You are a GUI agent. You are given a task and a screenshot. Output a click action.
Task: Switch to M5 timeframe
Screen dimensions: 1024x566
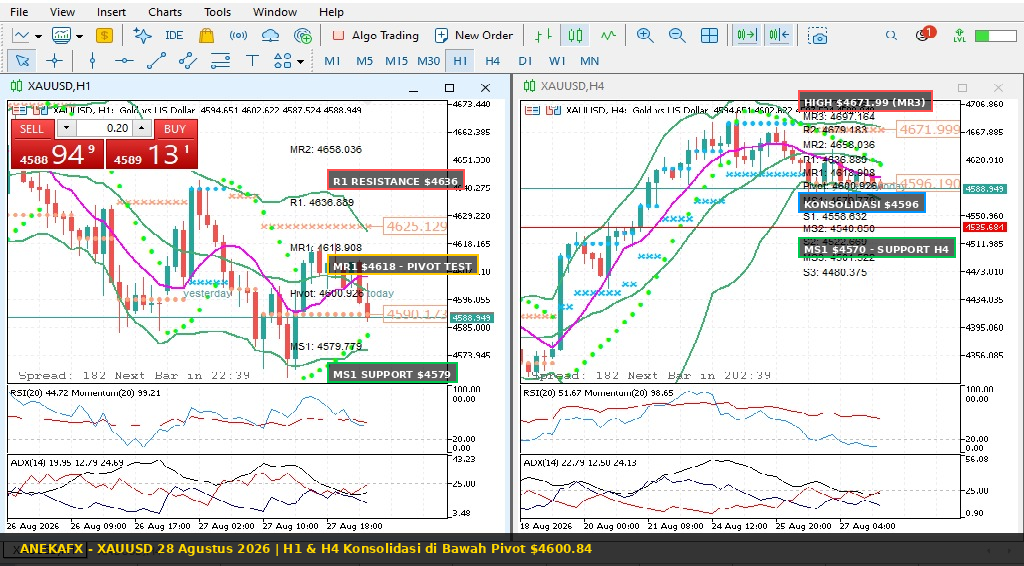click(x=364, y=61)
